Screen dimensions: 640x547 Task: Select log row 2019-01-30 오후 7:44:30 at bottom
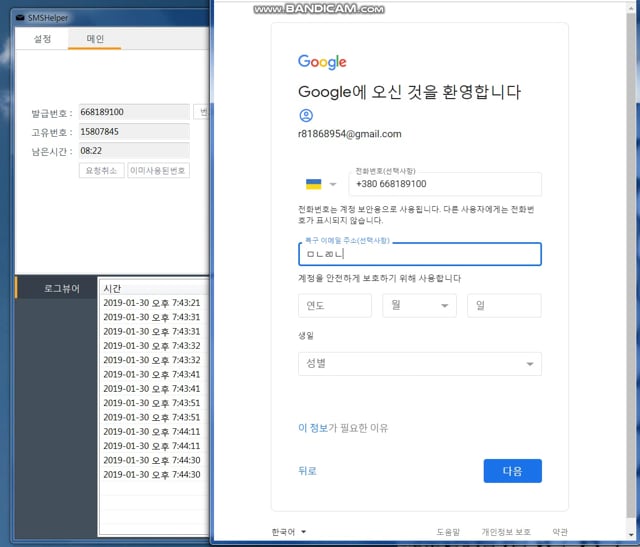coord(154,474)
